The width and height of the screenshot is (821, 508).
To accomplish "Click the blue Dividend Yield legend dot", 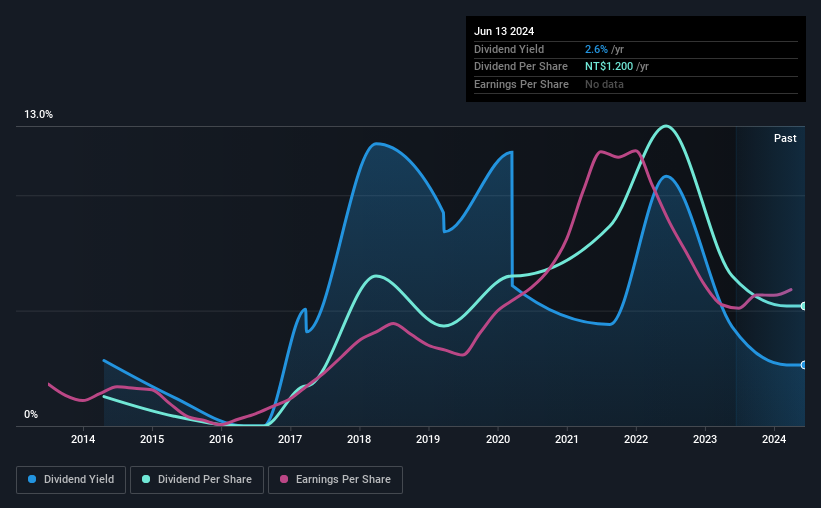I will tap(32, 479).
